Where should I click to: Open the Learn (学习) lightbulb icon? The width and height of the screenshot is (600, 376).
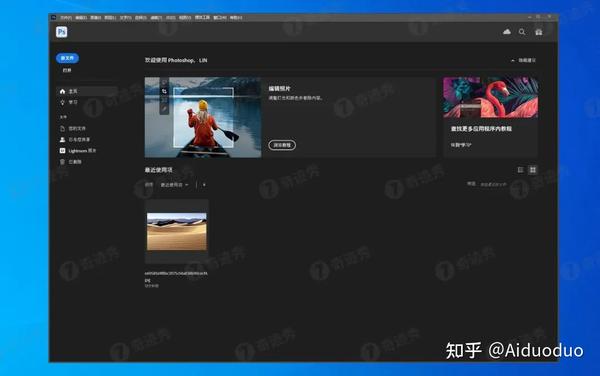pos(62,103)
